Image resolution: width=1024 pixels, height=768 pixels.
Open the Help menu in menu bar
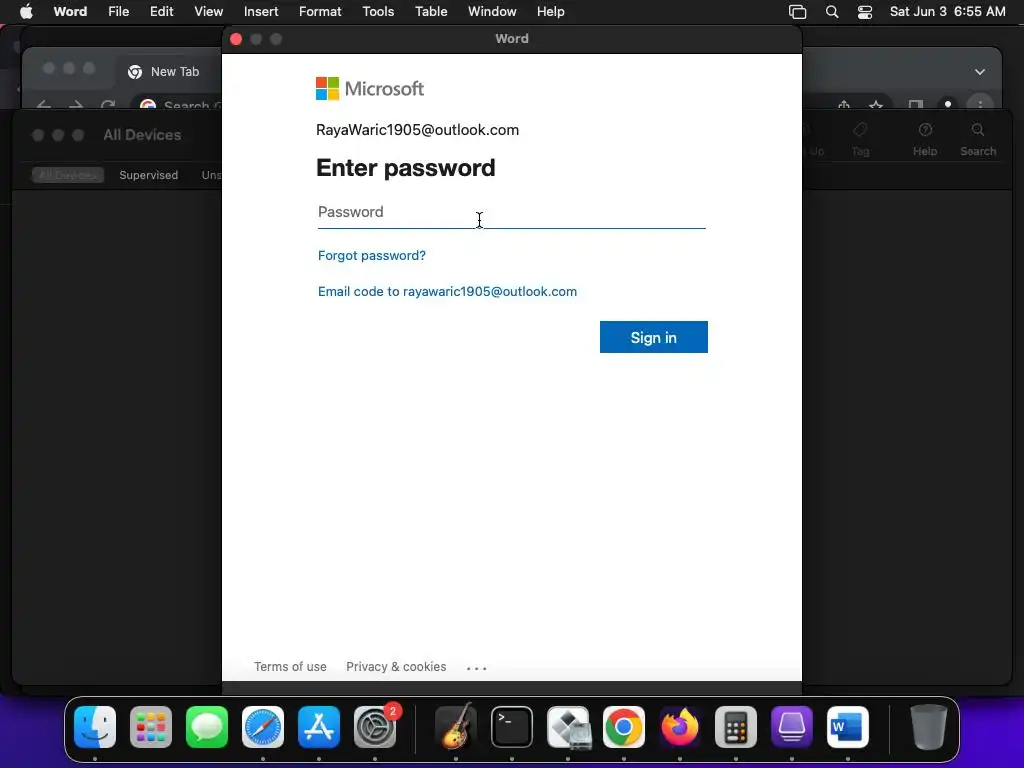point(551,12)
